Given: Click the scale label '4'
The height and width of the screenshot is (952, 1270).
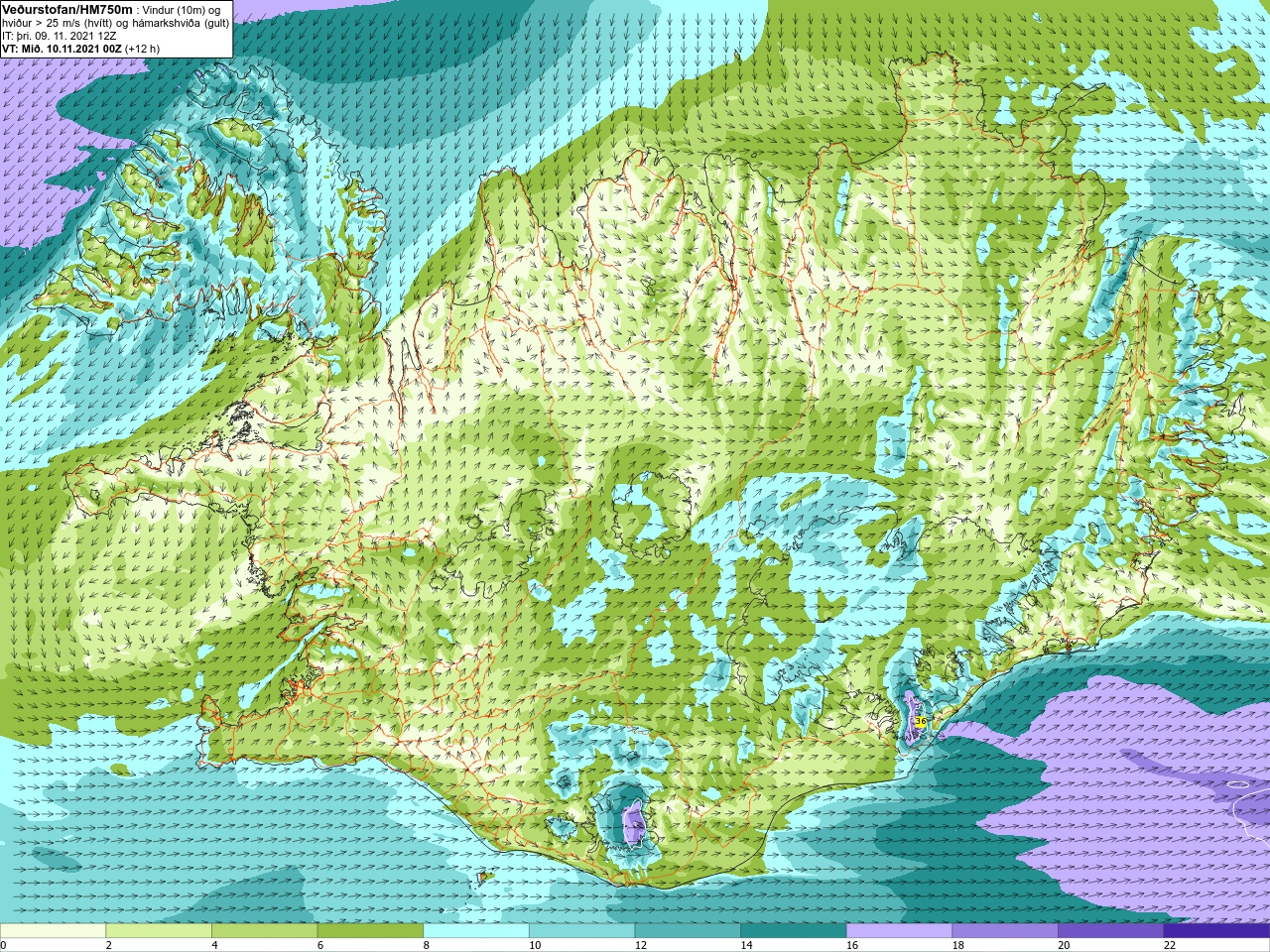Looking at the screenshot, I should 215,945.
